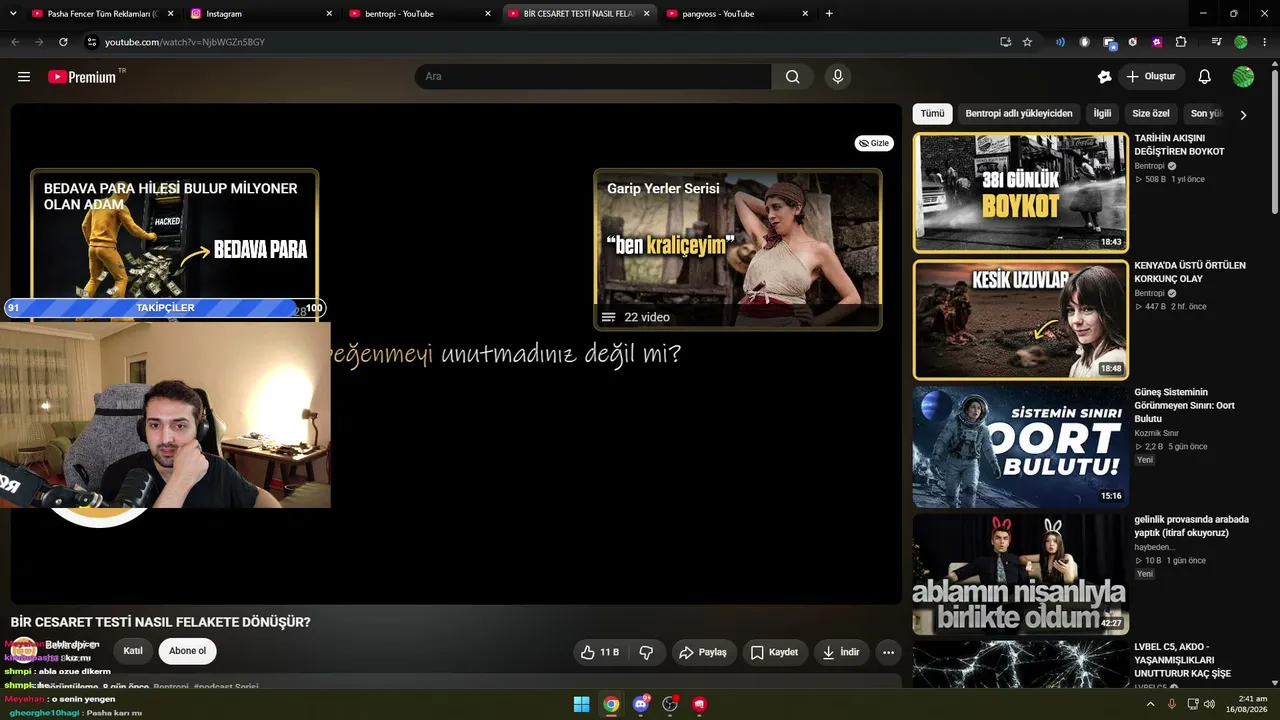Save the video with Kaydet button
The height and width of the screenshot is (720, 1280).
774,652
